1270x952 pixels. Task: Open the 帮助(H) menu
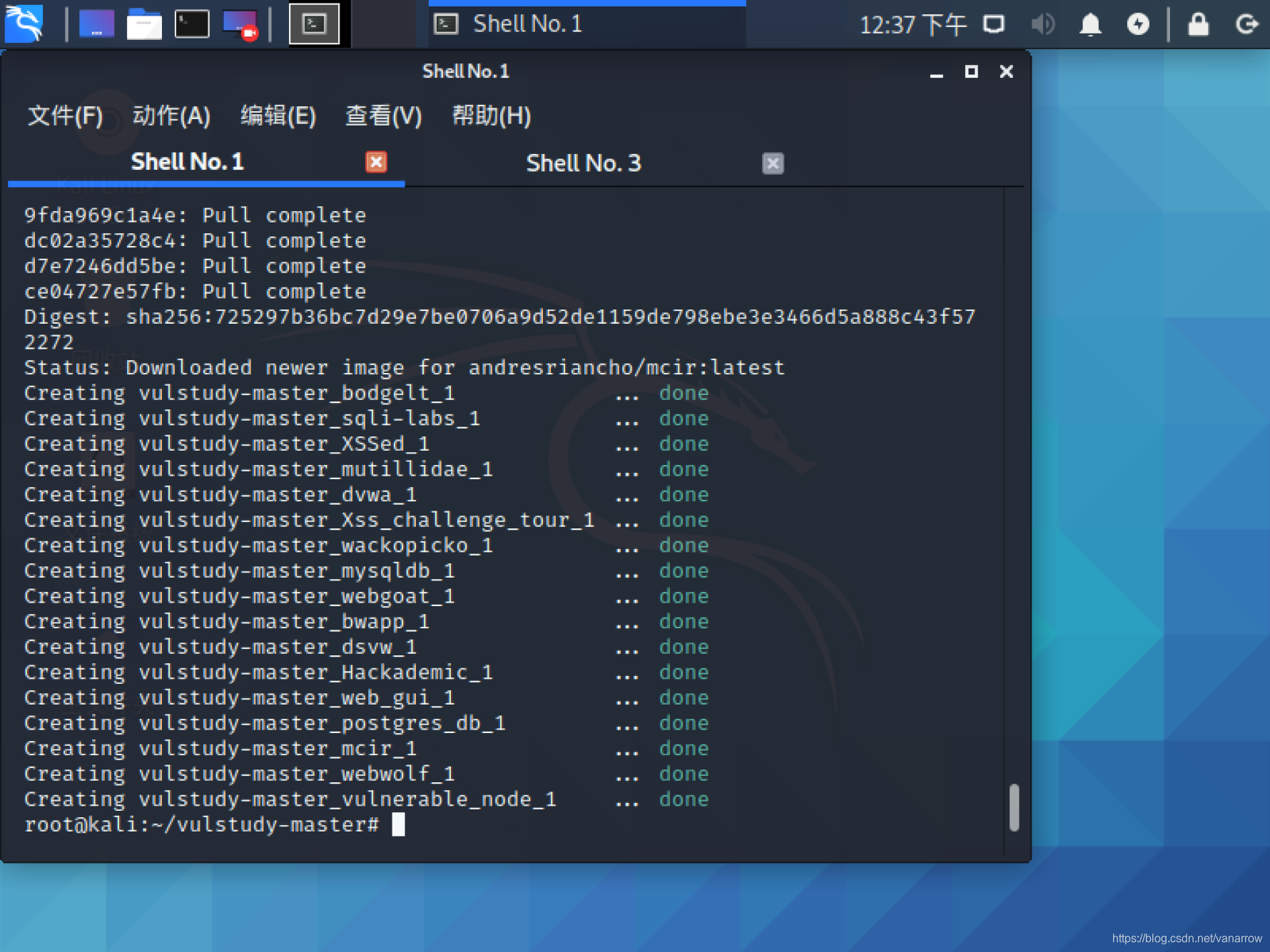point(492,116)
